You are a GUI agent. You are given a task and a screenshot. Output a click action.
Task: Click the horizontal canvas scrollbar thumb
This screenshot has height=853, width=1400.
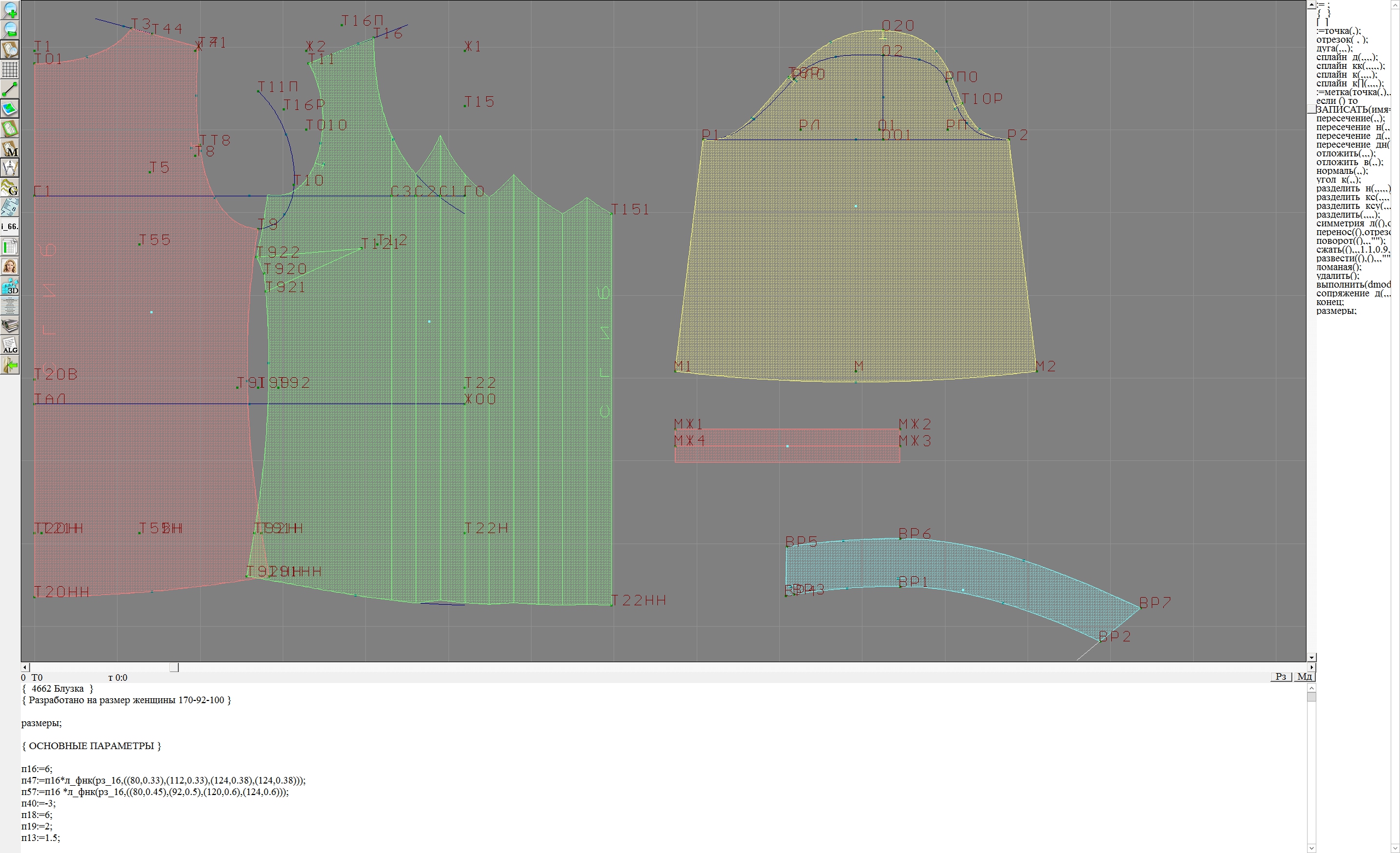point(174,667)
